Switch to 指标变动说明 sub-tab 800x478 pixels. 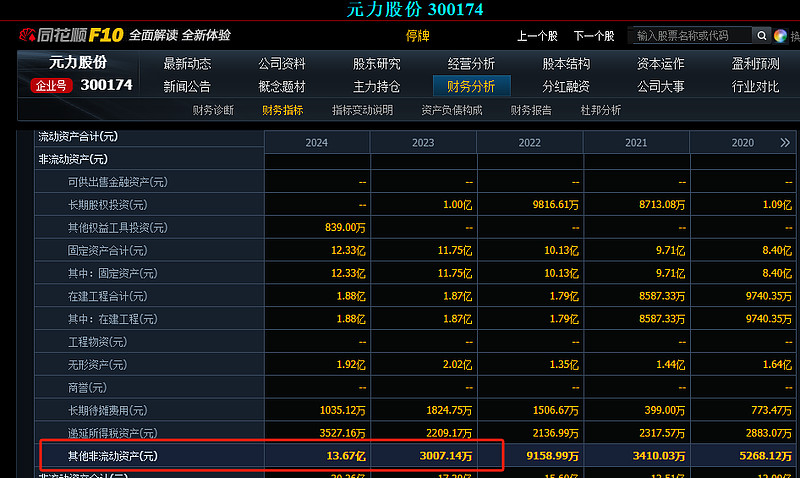[362, 110]
